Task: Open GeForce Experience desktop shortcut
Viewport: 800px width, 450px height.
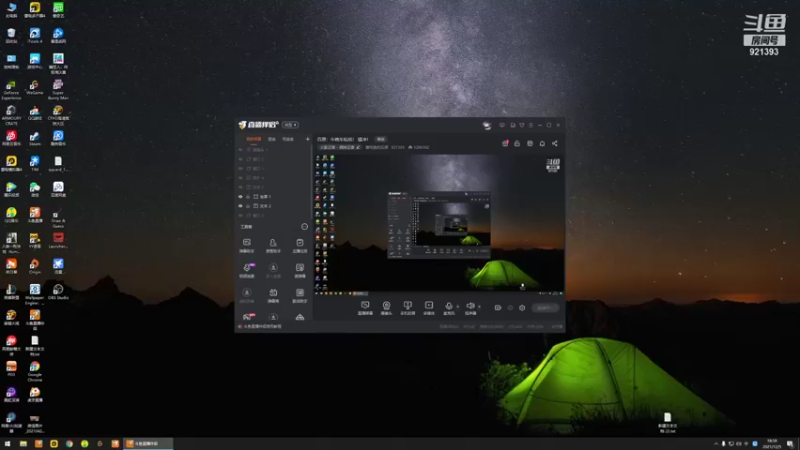Action: (x=11, y=88)
